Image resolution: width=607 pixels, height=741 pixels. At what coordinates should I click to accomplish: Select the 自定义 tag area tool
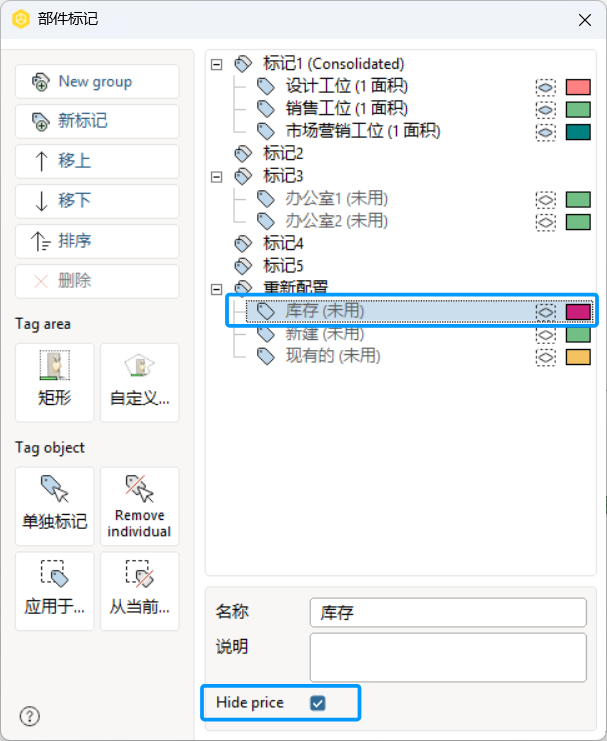click(x=140, y=382)
